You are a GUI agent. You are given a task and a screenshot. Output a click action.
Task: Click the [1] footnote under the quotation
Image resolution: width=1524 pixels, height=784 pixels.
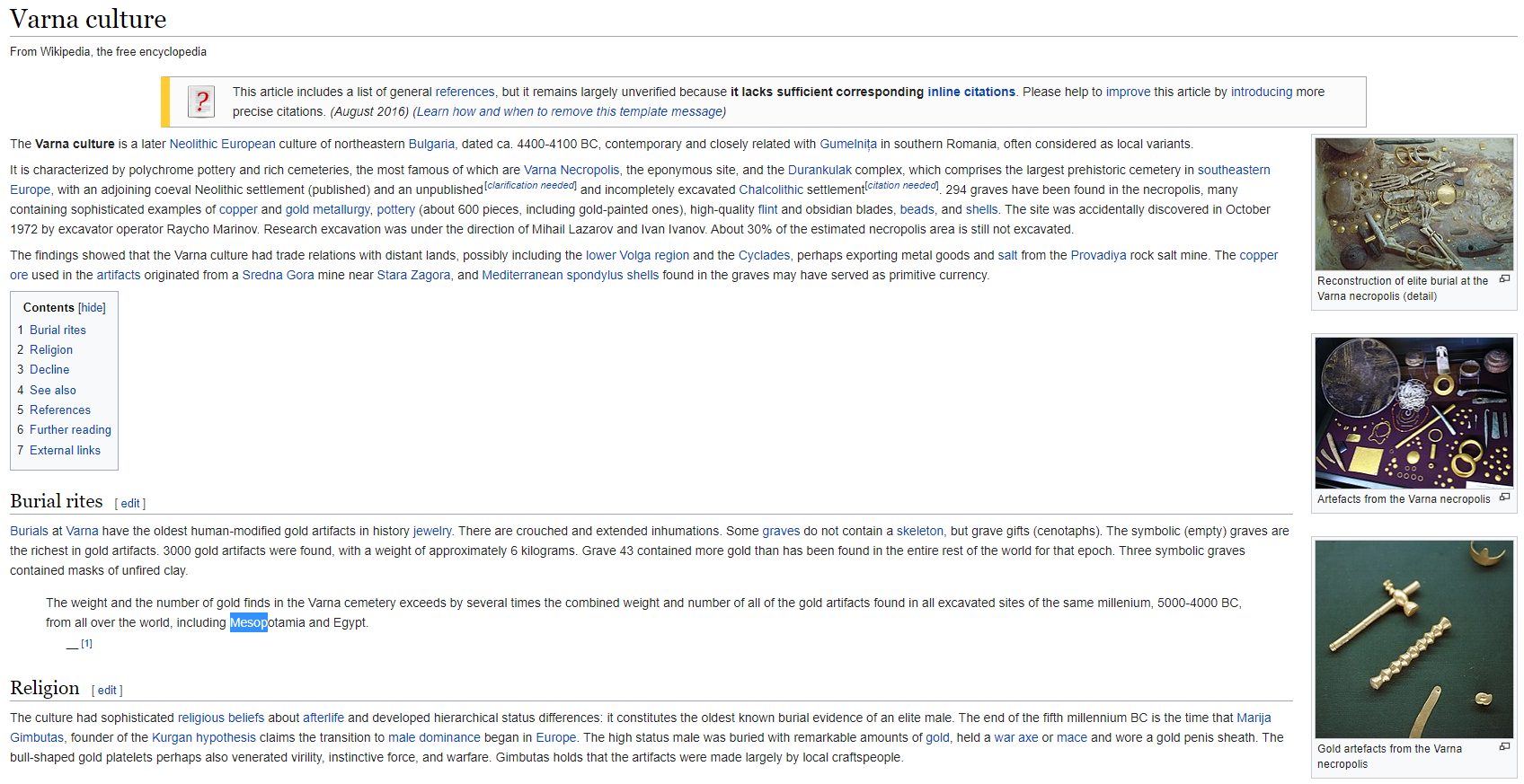coord(86,643)
